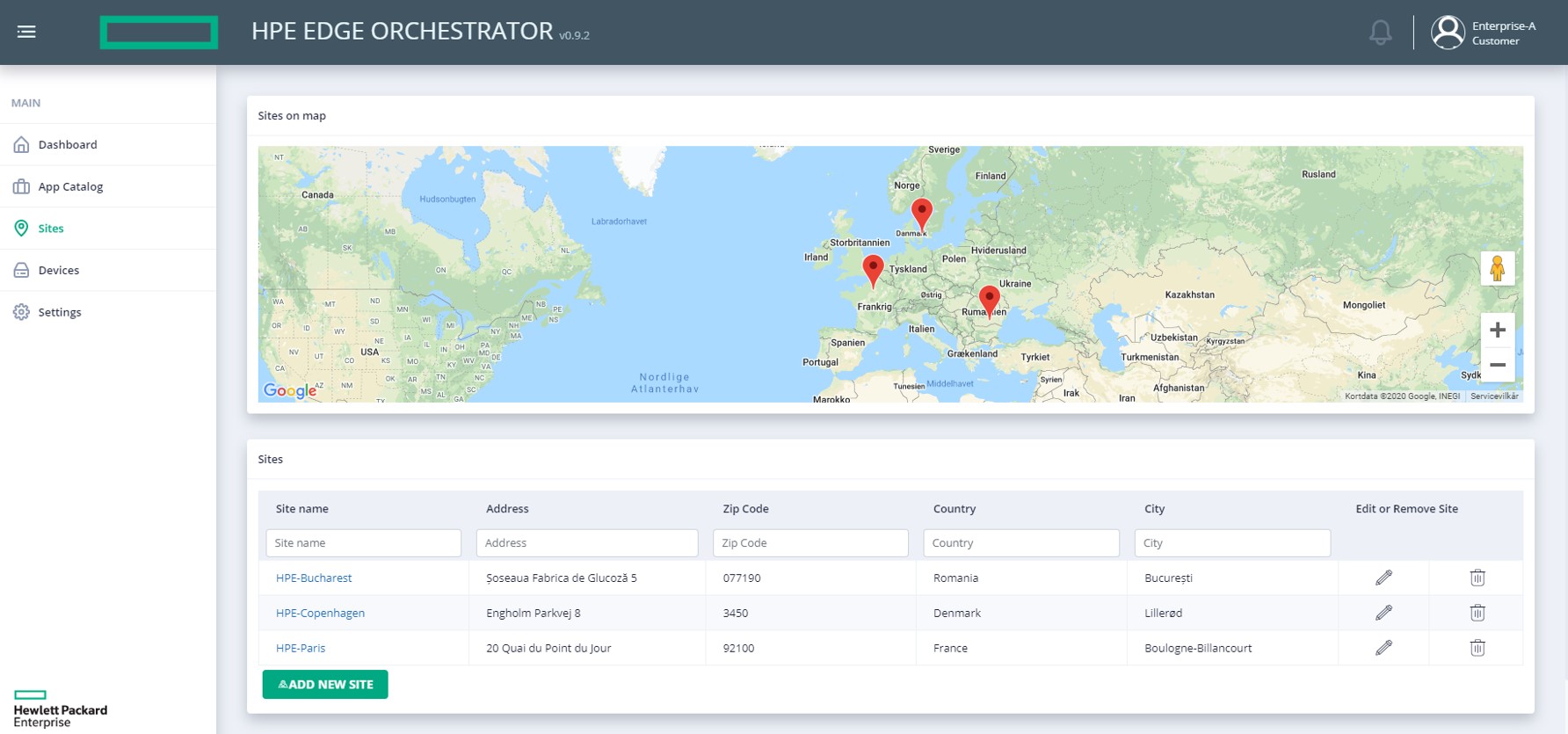
Task: Edit the HPE-Bucharest site
Action: [1383, 578]
